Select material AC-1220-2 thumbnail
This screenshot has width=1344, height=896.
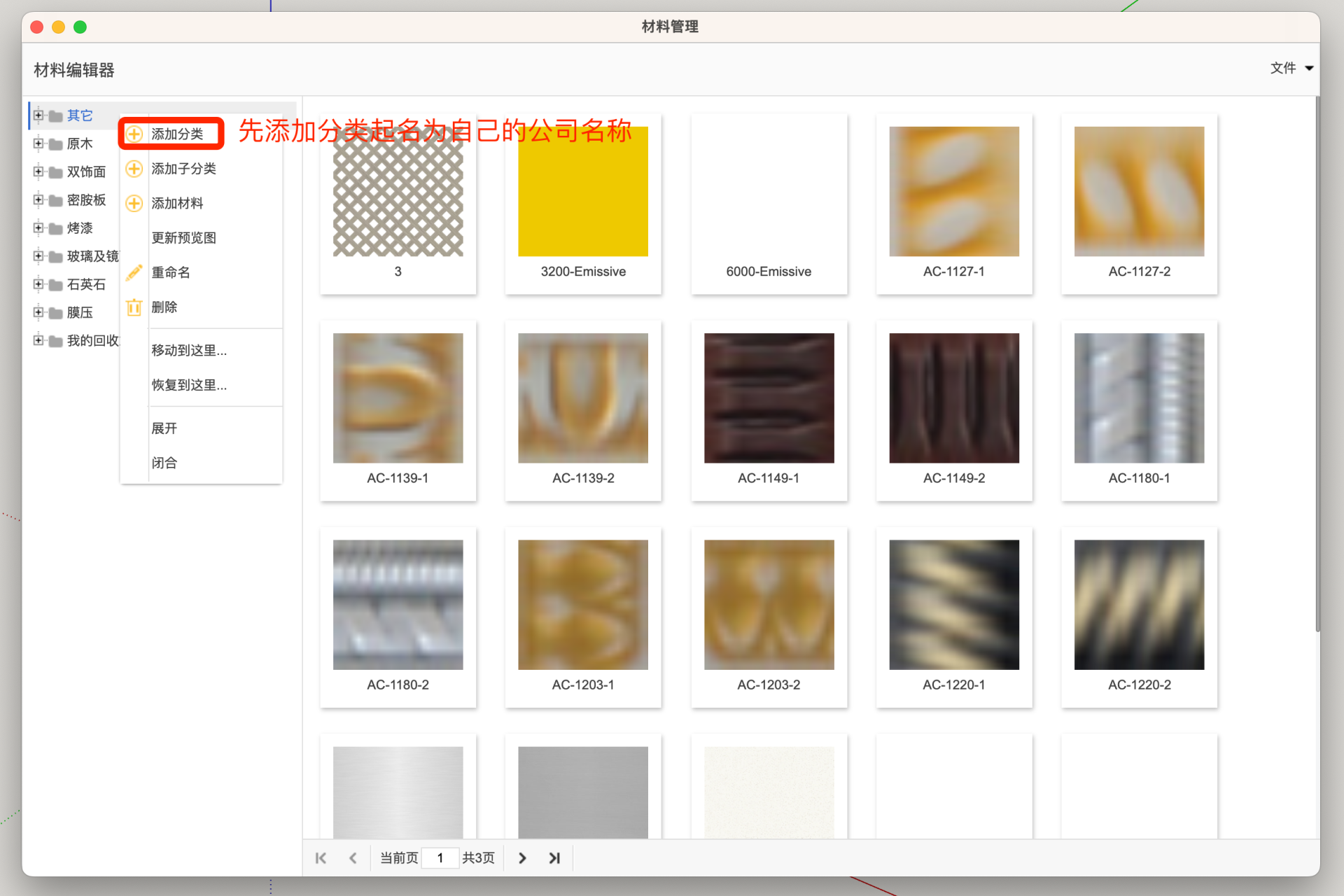[x=1140, y=604]
